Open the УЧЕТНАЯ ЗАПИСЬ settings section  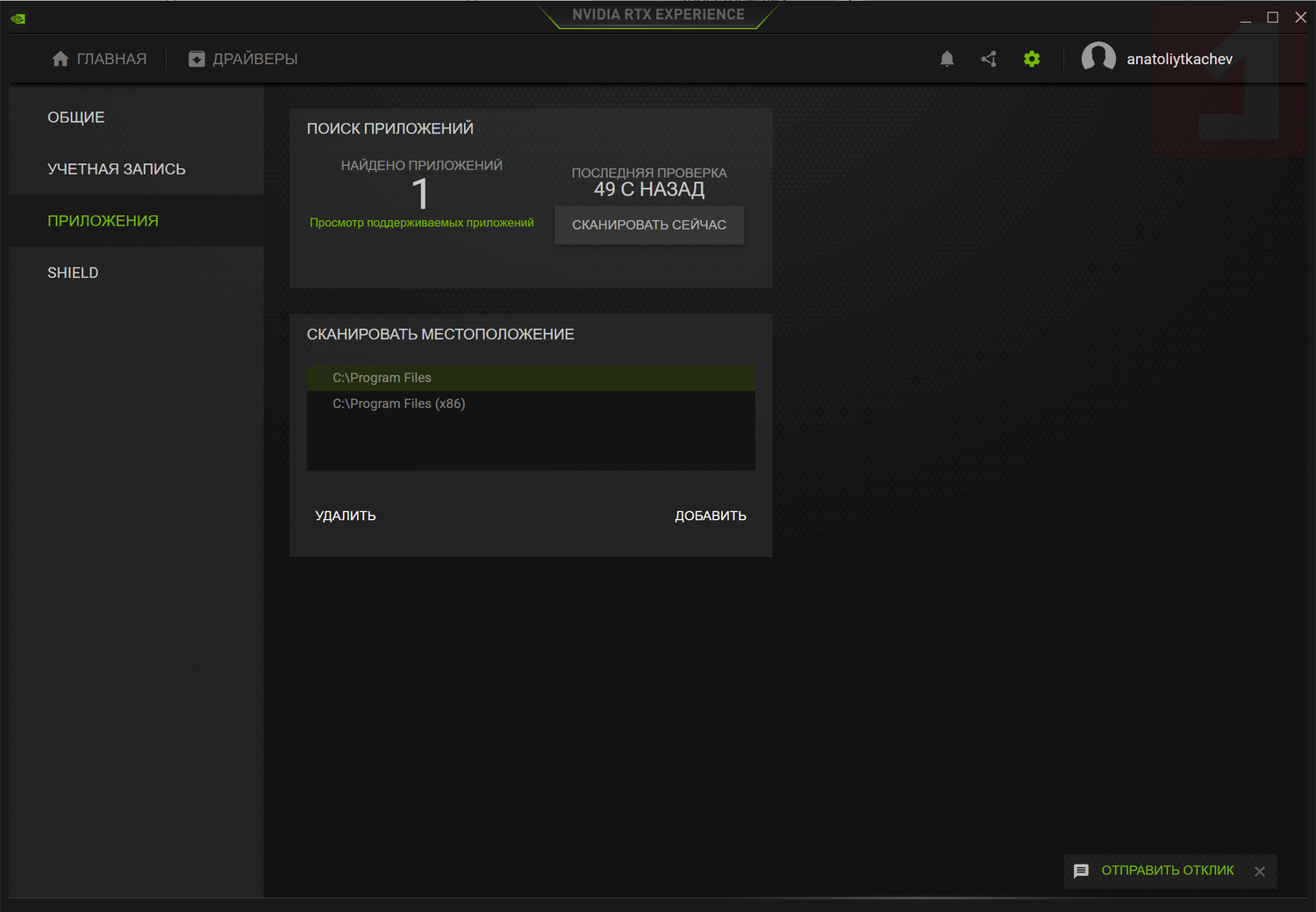136,169
